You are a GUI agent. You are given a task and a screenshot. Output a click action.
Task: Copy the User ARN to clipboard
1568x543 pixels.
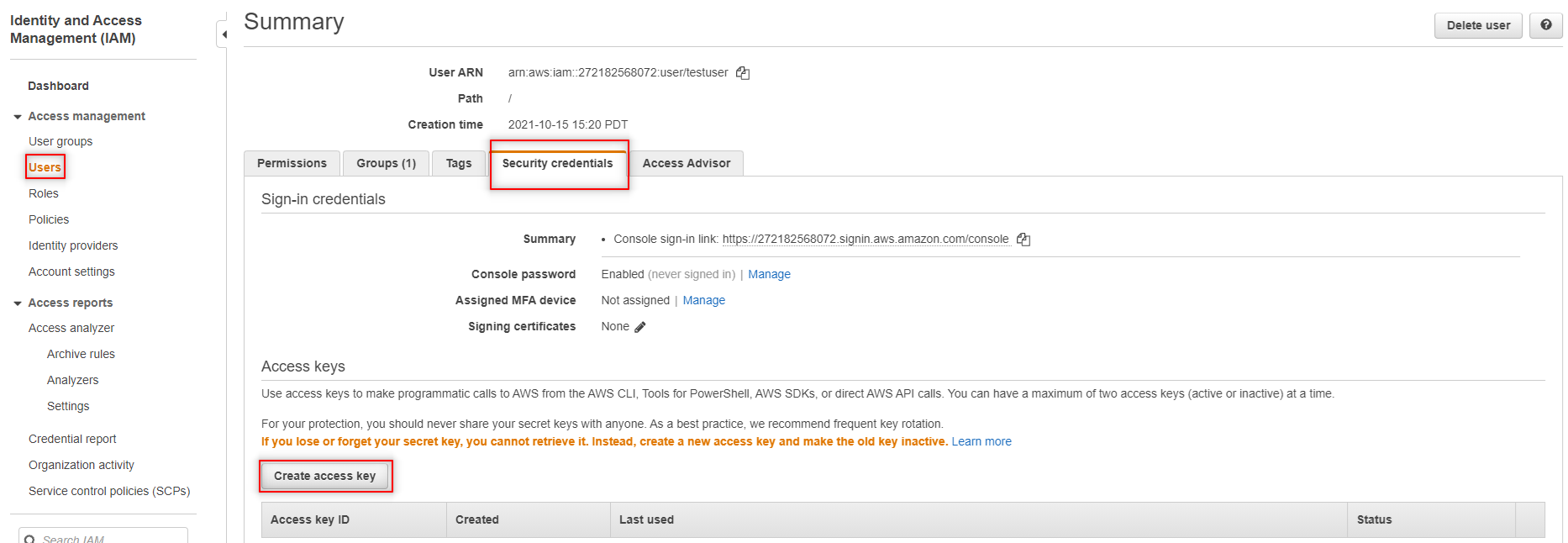coord(743,73)
